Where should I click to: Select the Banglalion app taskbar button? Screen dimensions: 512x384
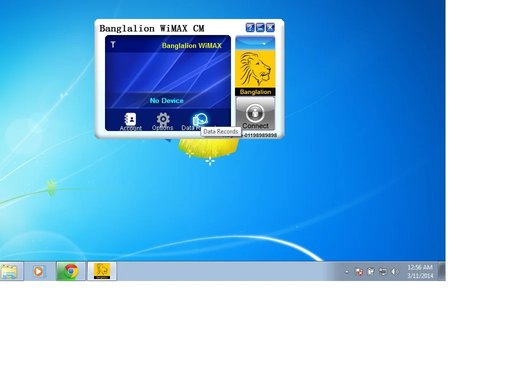(x=102, y=271)
